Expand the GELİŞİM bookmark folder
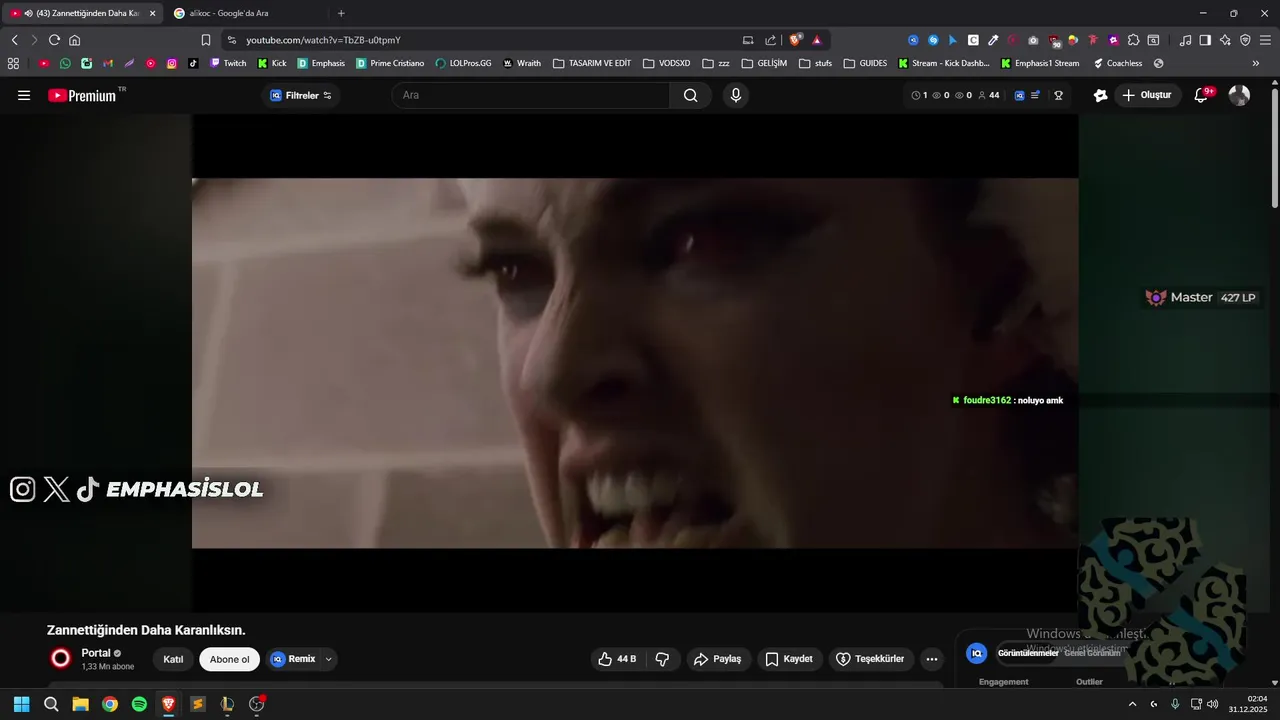Image resolution: width=1280 pixels, height=720 pixels. (x=764, y=63)
